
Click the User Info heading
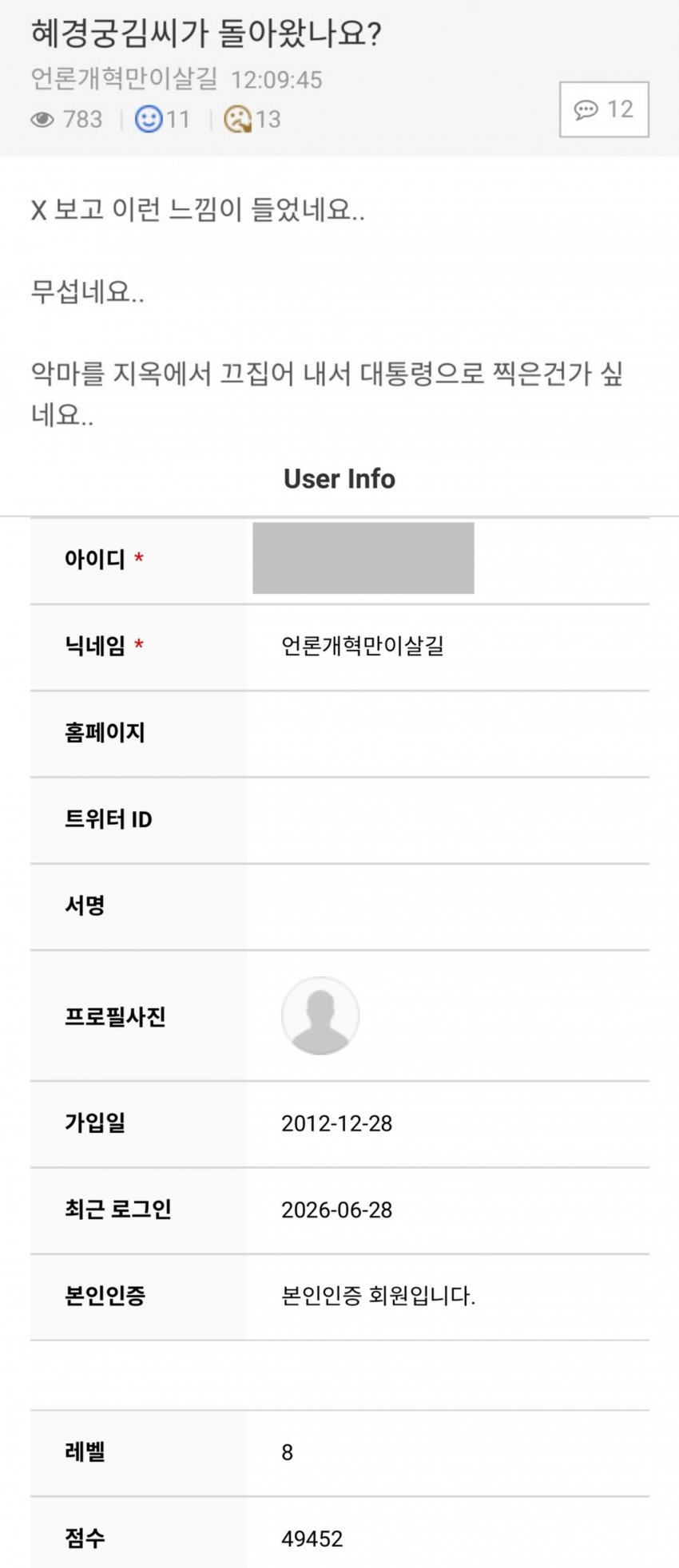339,478
